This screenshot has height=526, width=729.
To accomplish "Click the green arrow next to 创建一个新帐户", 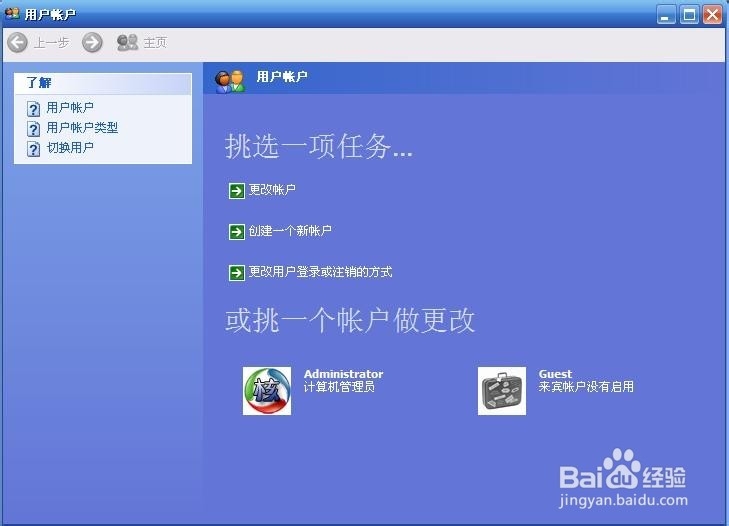I will 237,231.
